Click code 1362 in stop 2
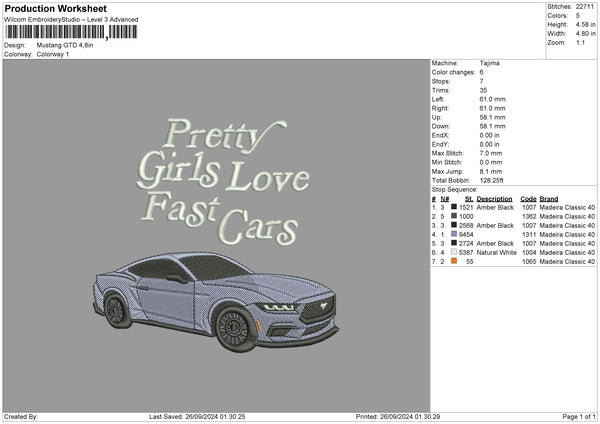This screenshot has width=600, height=424. 529,217
